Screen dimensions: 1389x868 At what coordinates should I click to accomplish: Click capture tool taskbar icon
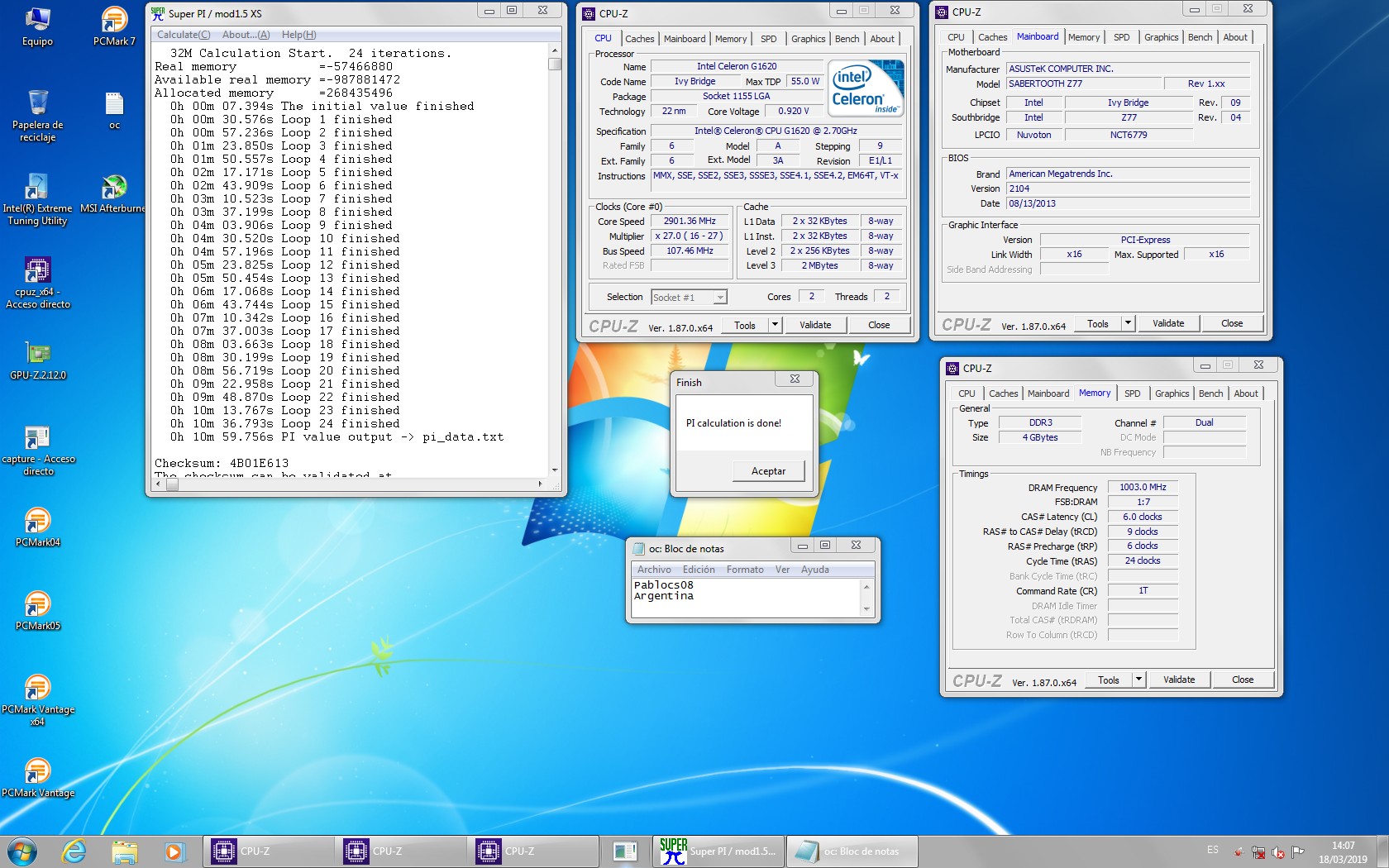tap(625, 851)
